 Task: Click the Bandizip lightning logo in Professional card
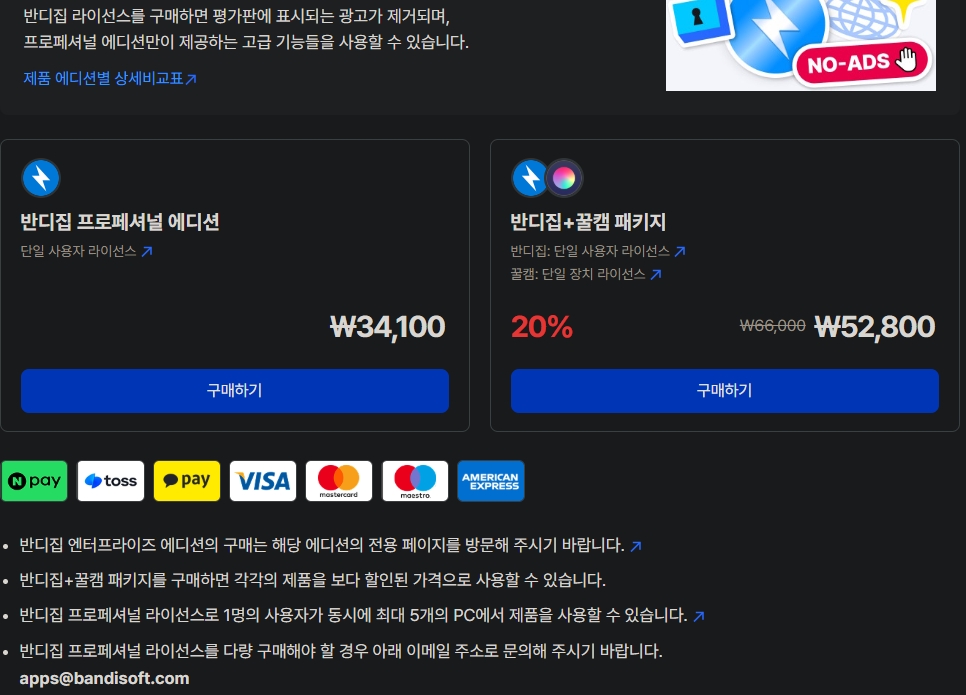click(x=41, y=178)
